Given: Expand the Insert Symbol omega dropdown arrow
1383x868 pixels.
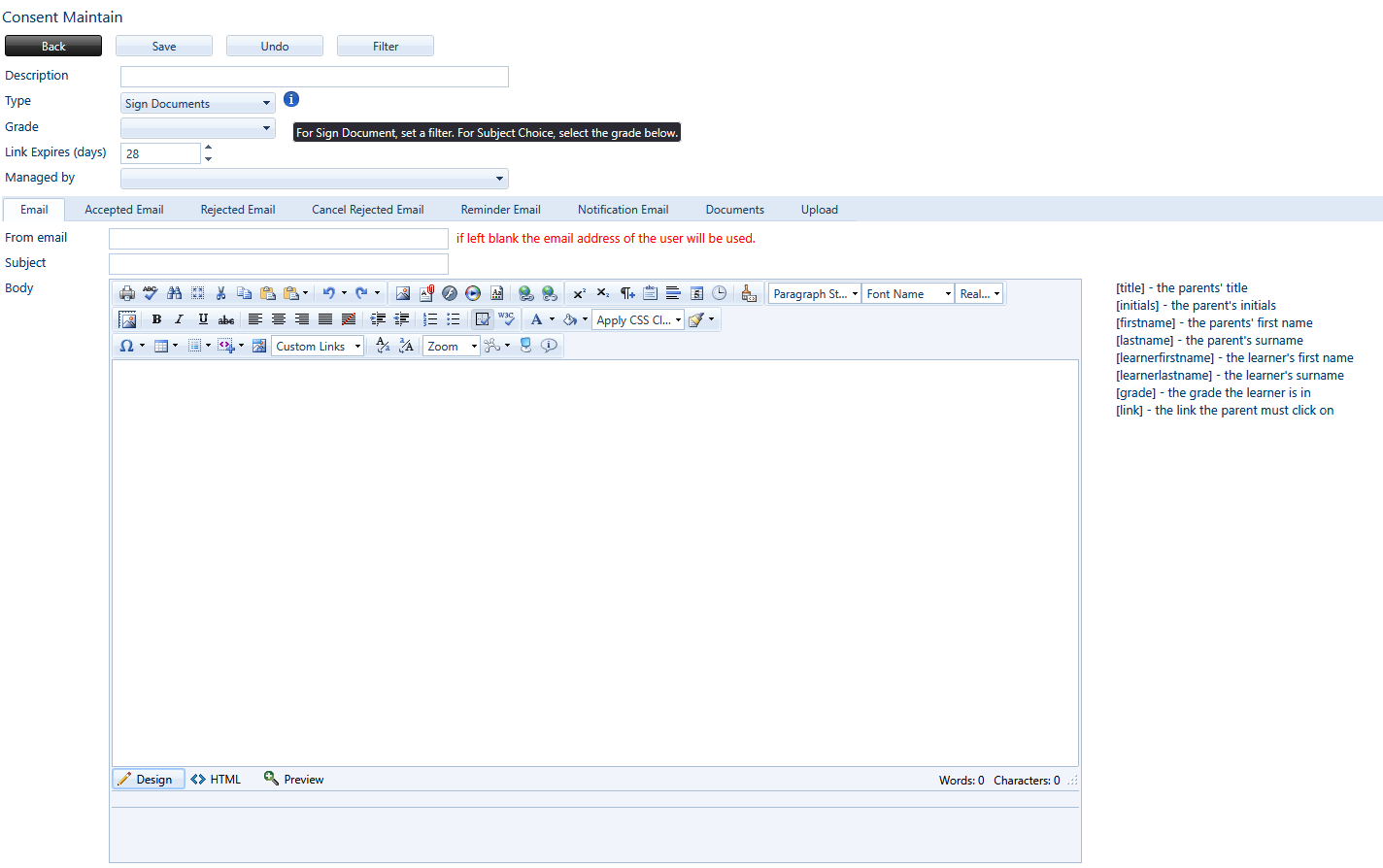Looking at the screenshot, I should point(142,346).
